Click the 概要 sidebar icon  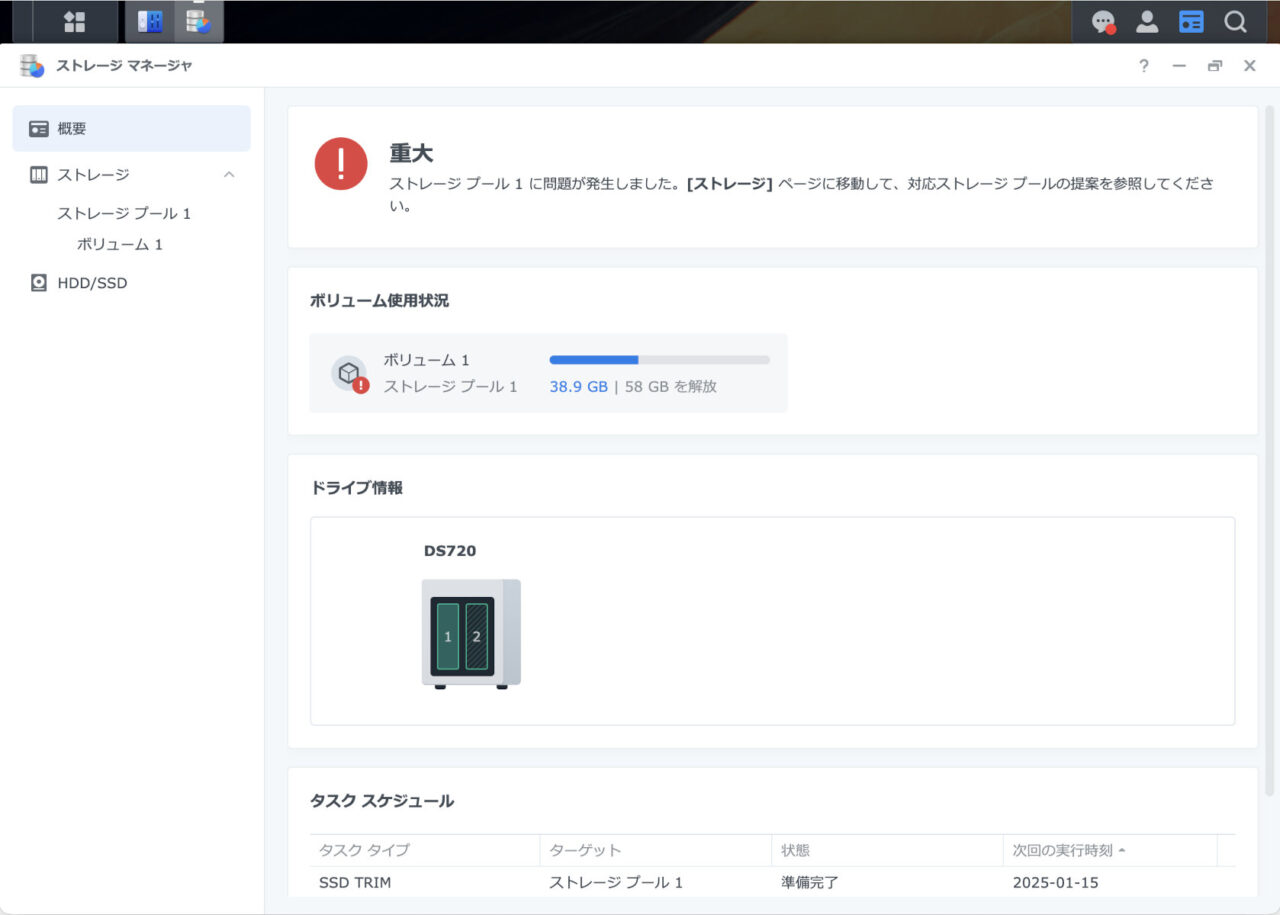point(39,129)
